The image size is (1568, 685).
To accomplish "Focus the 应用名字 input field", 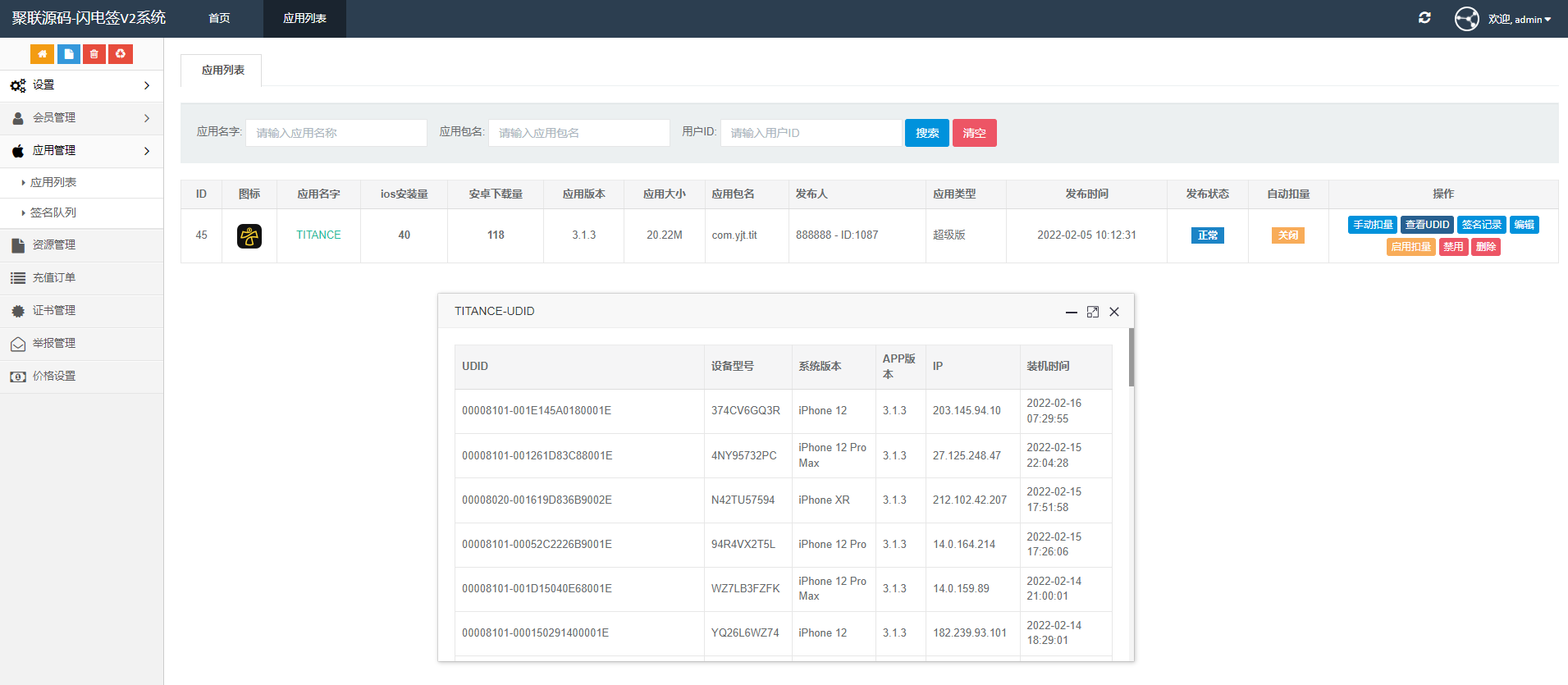I will (x=336, y=133).
